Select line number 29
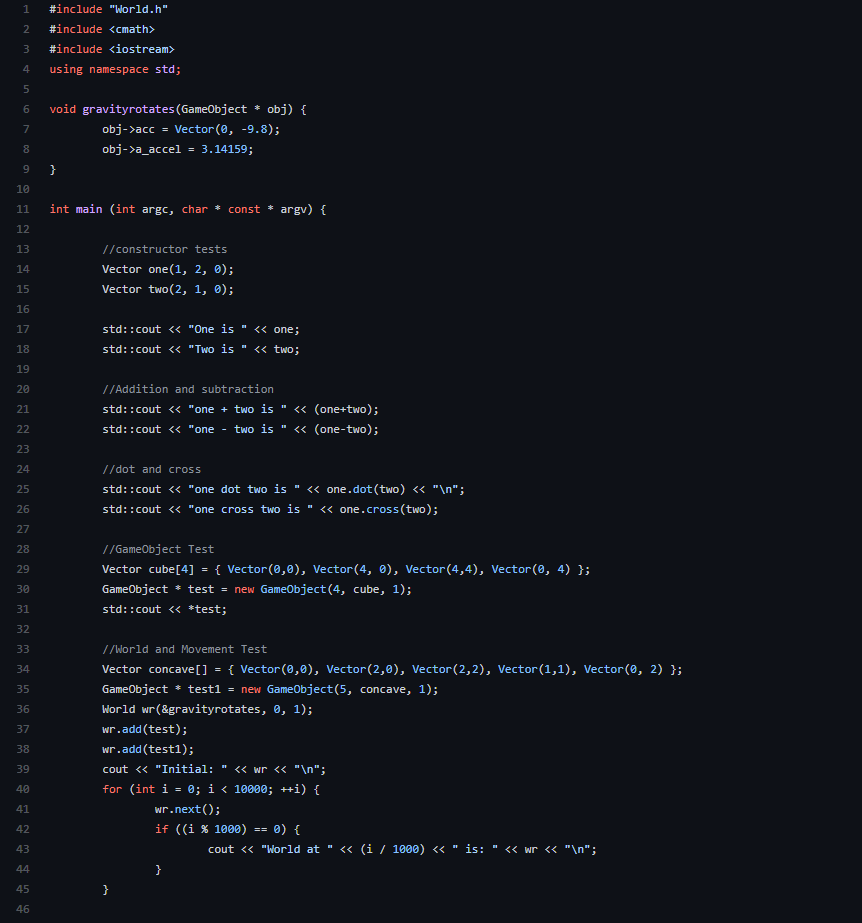Screen dimensions: 862x923 click(x=23, y=569)
